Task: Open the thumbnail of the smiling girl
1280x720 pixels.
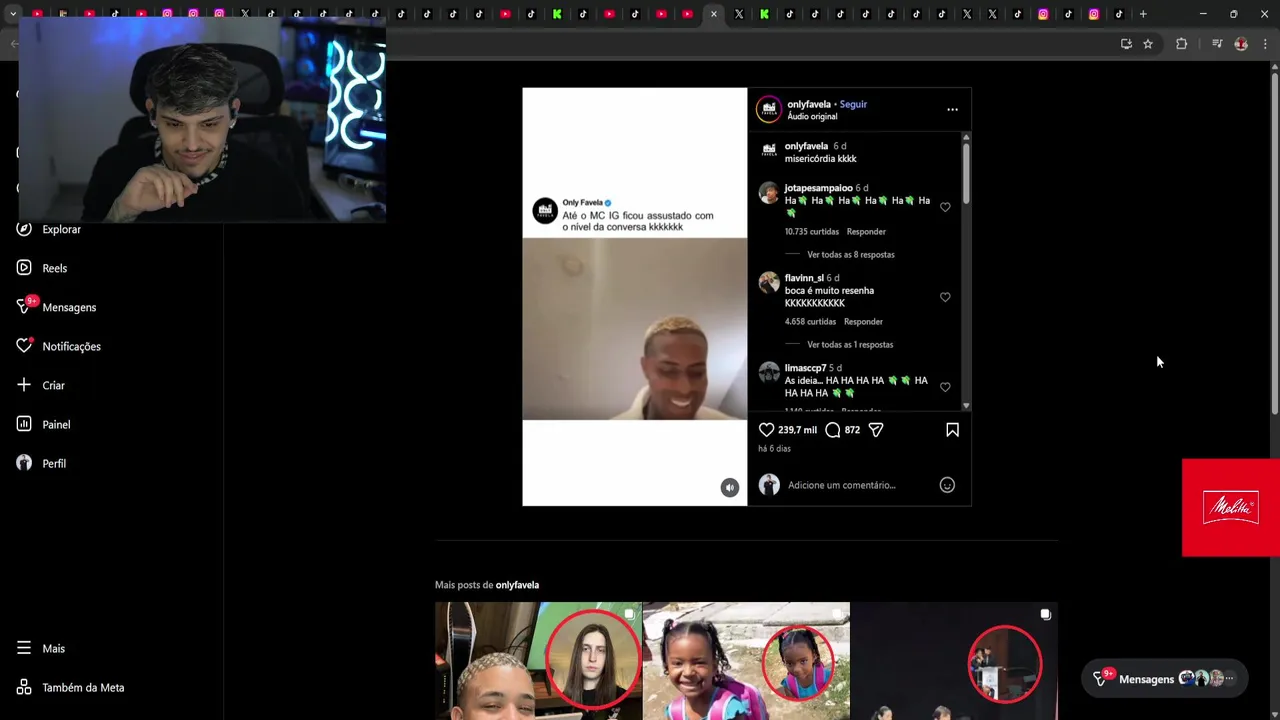Action: [746, 661]
